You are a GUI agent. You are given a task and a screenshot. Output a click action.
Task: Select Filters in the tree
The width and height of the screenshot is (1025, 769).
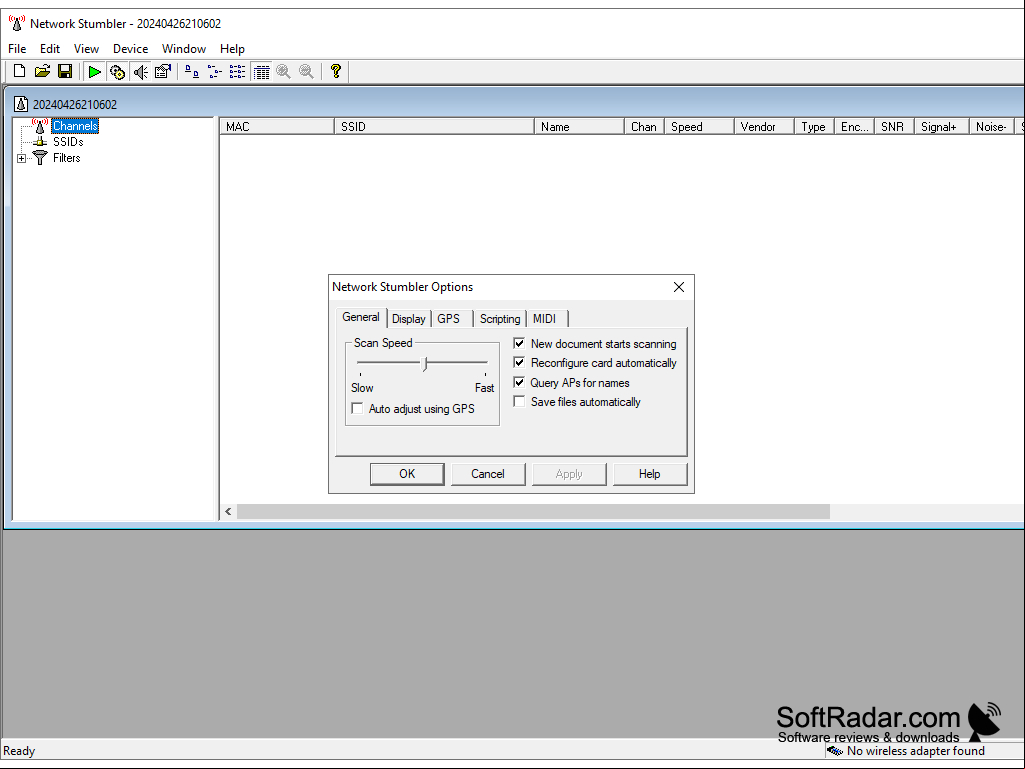67,158
